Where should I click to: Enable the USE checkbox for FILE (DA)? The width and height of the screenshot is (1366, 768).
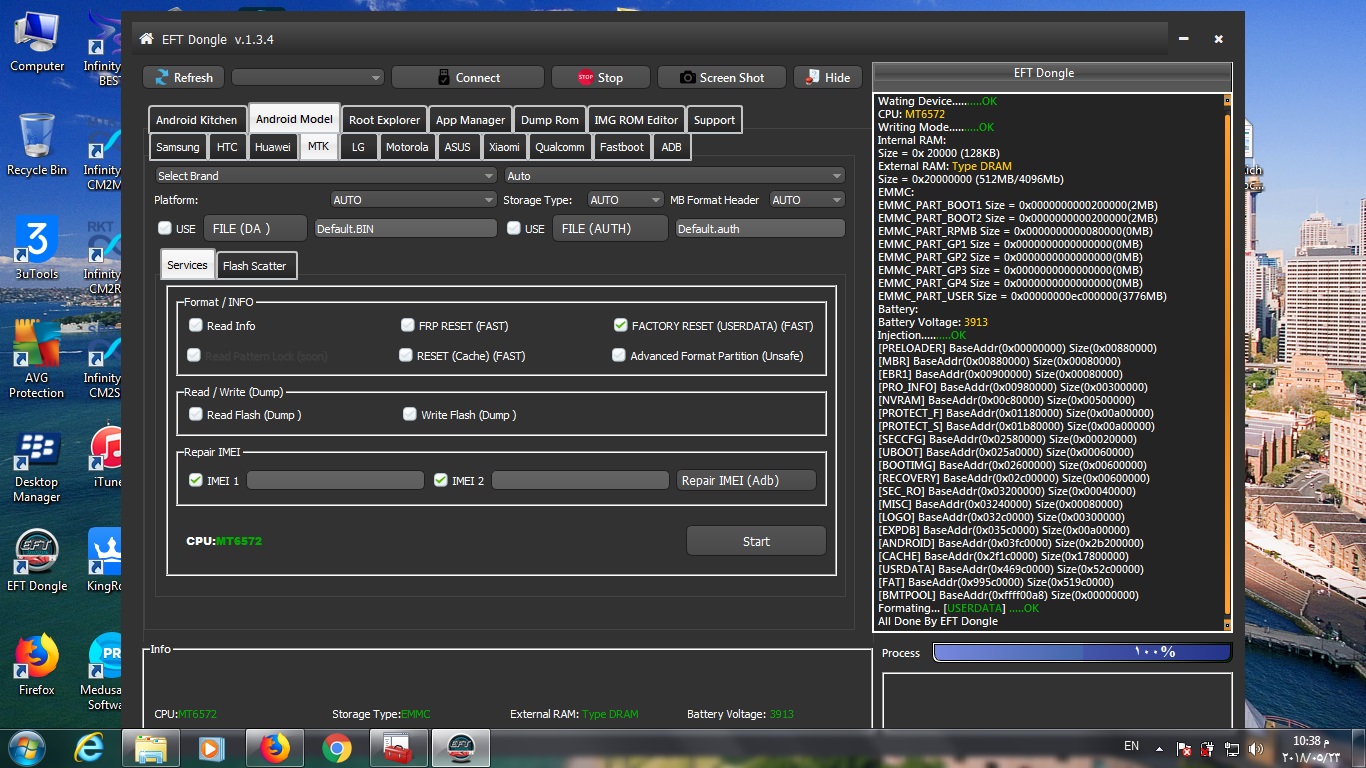point(165,228)
